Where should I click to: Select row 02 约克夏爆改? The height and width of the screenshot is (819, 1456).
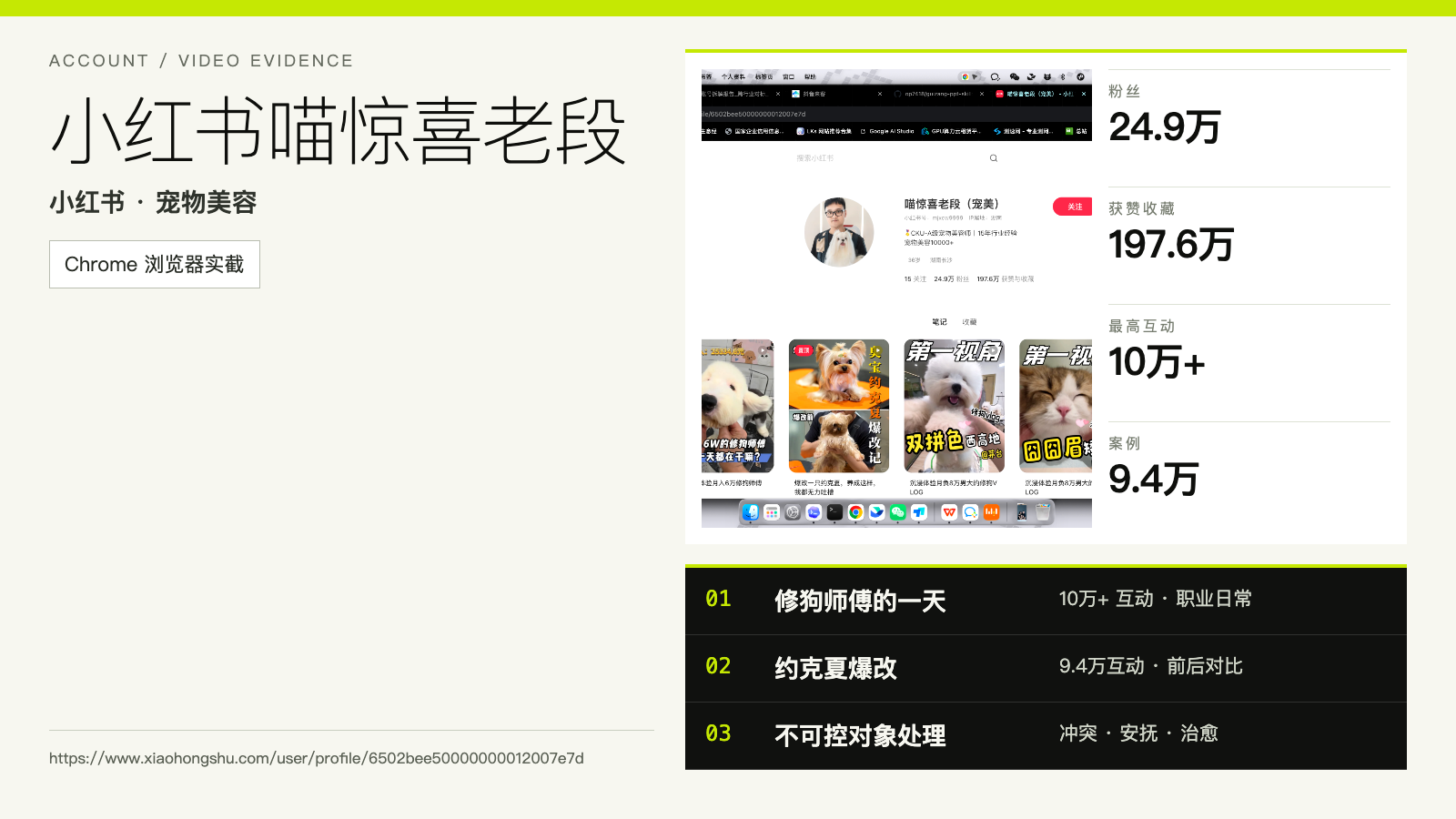pos(1046,668)
